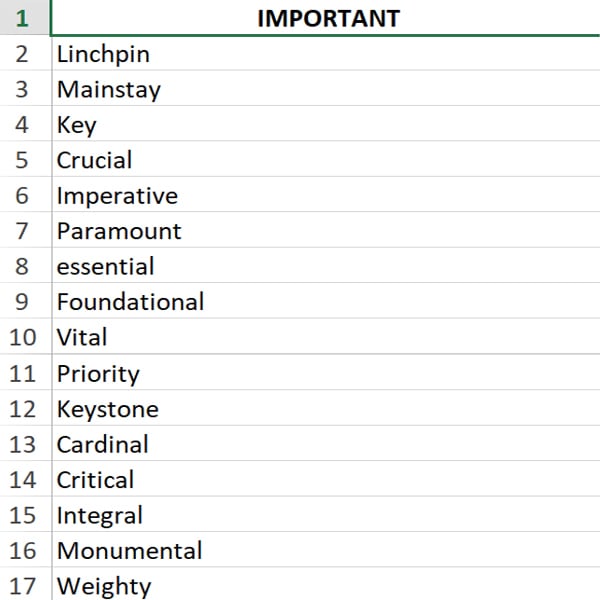This screenshot has height=600, width=600.
Task: Select the IMPORTANT header cell
Action: [325, 18]
